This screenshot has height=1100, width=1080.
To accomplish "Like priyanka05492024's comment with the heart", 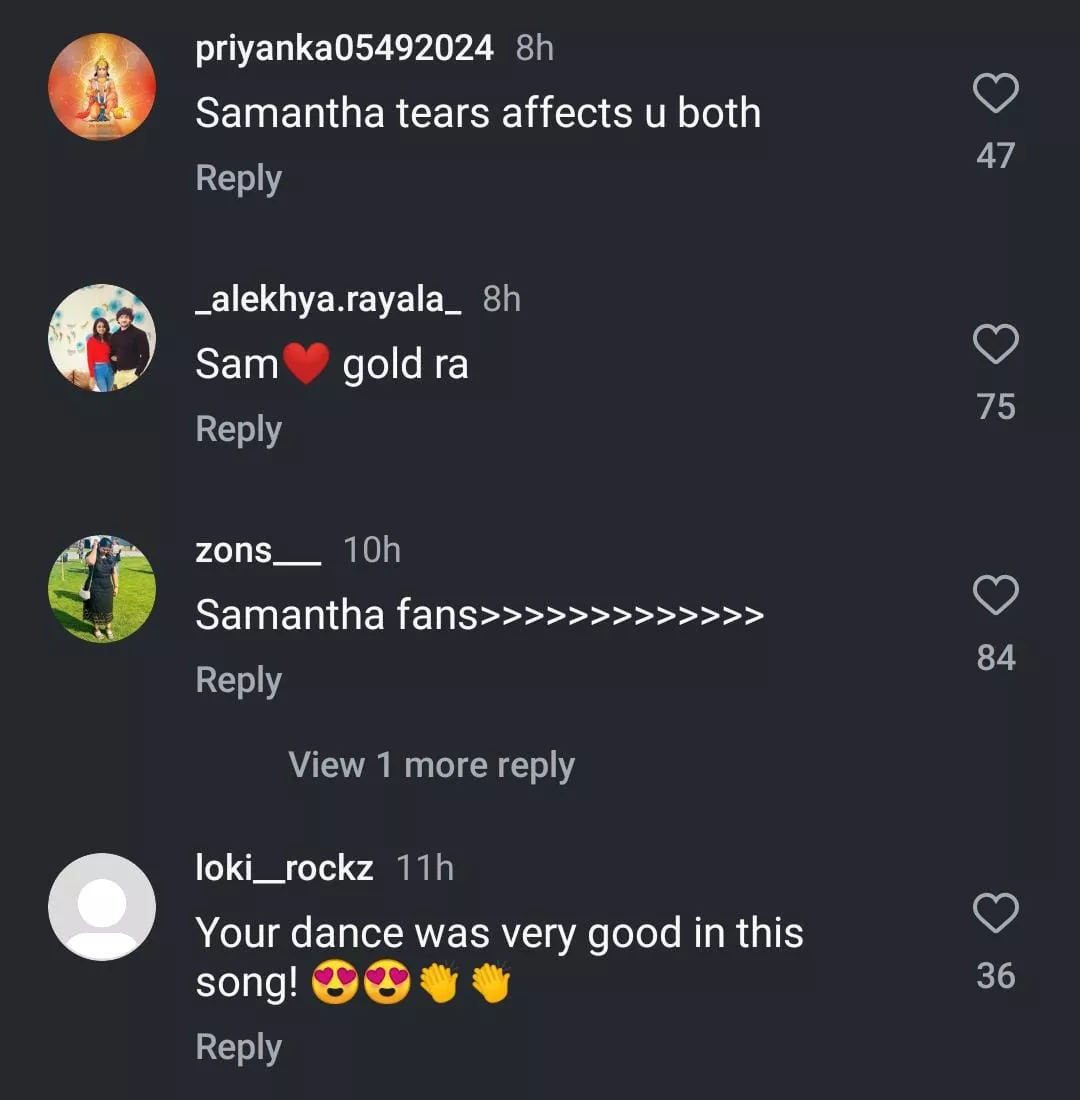I will point(995,94).
